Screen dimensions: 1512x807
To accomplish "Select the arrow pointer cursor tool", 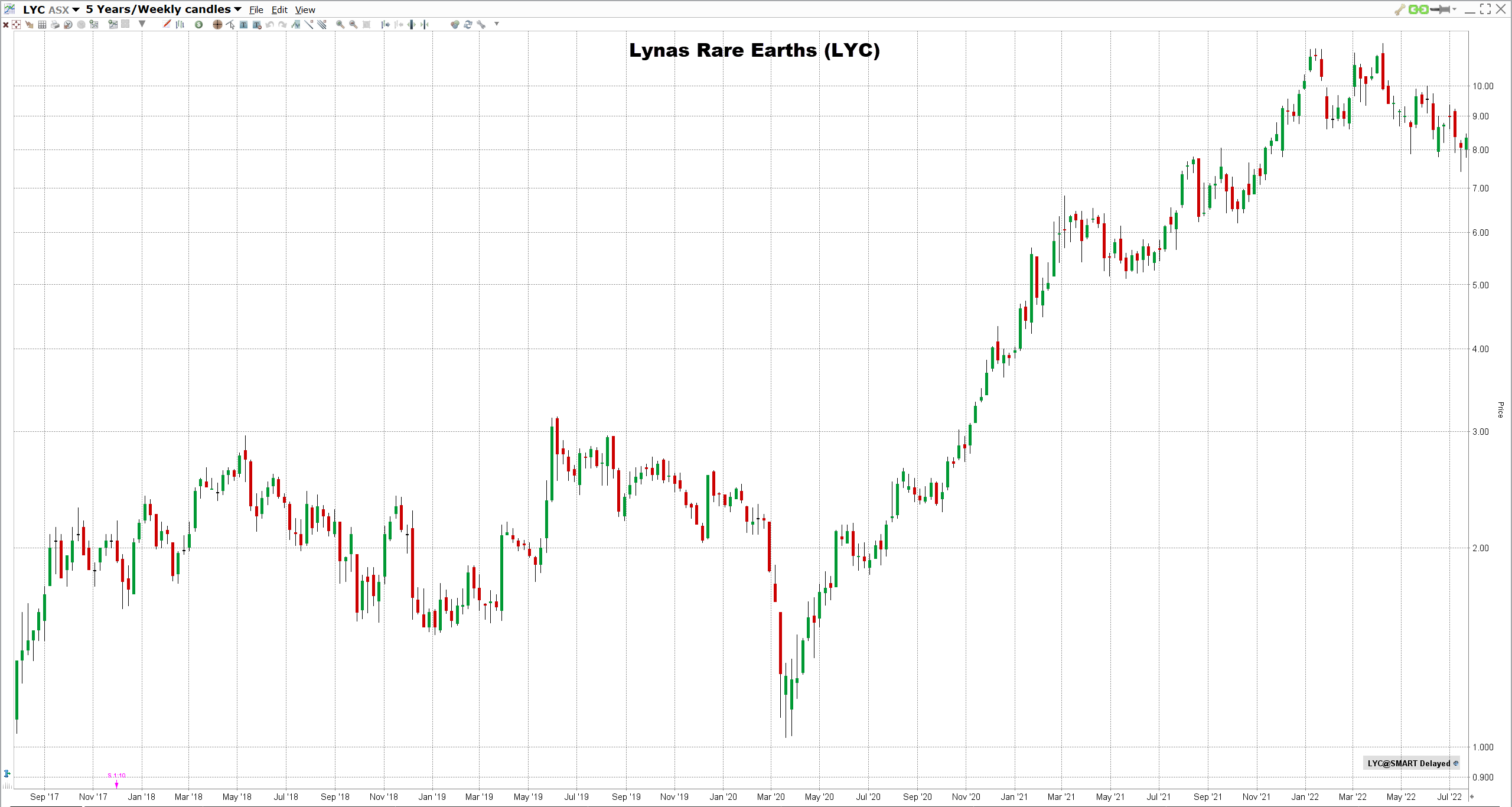I will pyautogui.click(x=230, y=24).
